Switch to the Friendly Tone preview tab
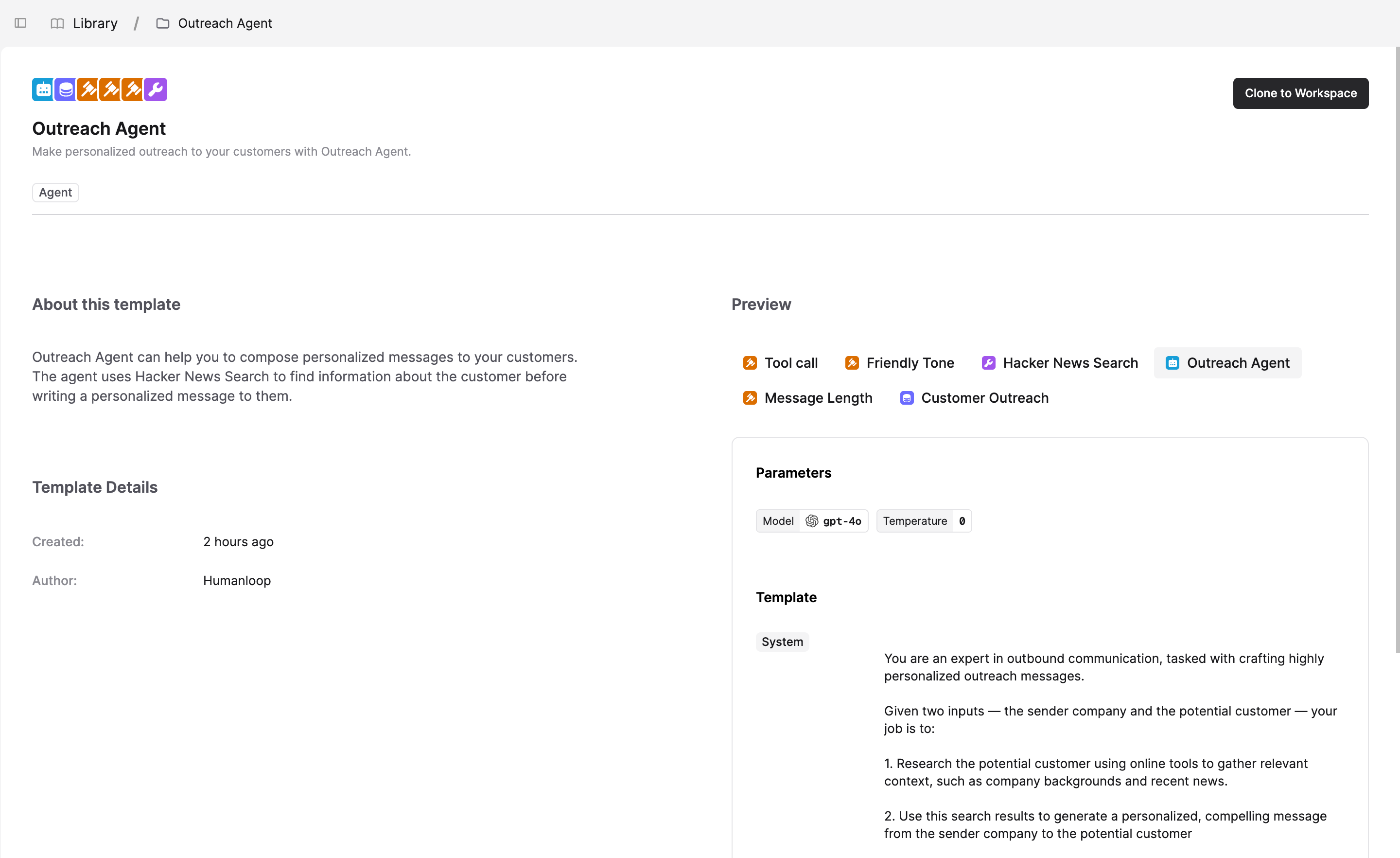 (899, 363)
